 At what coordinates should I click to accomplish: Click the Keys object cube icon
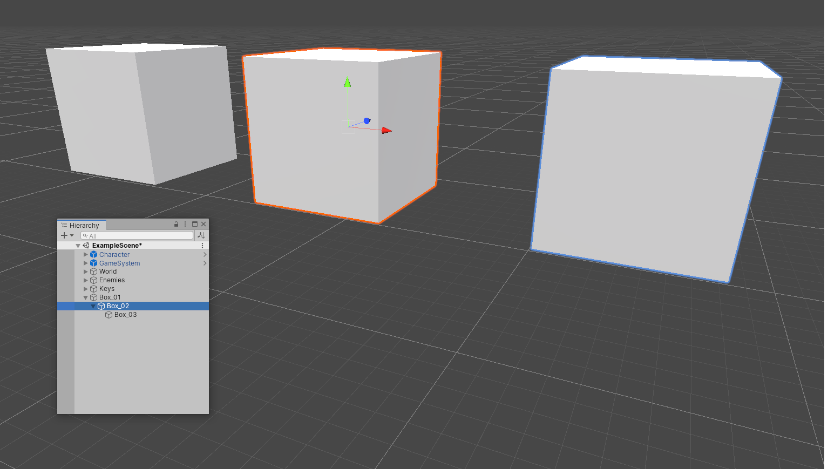click(x=94, y=289)
